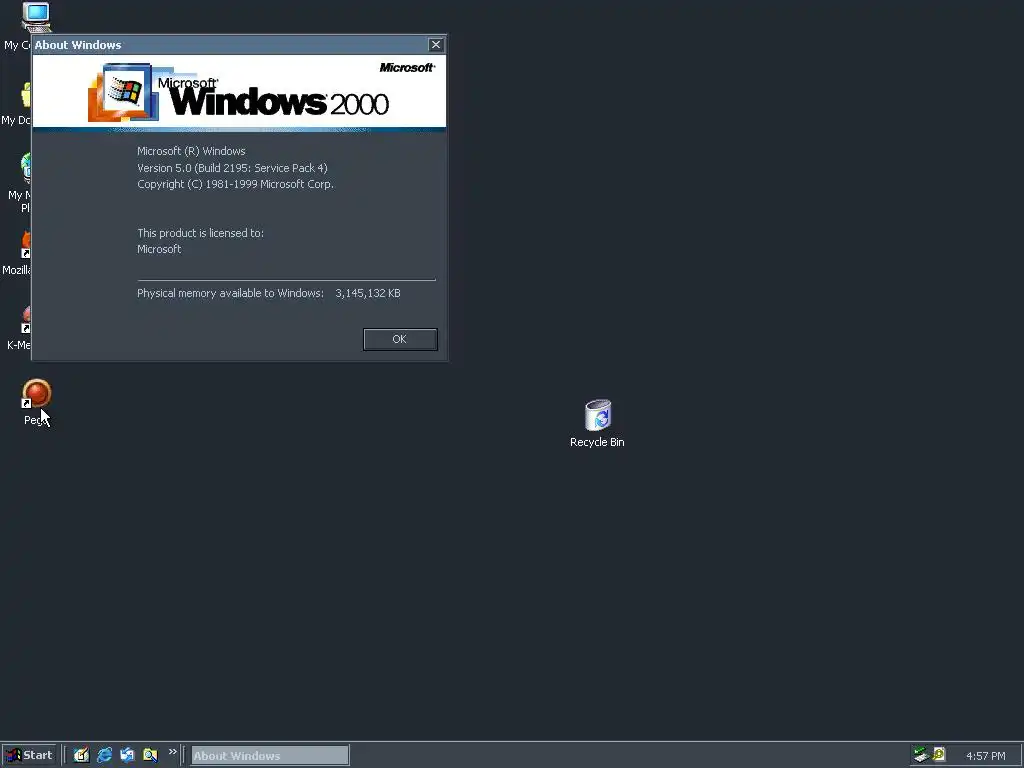1024x768 pixels.
Task: Click 'Microsoft (R) Windows' text line
Action: [x=191, y=151]
